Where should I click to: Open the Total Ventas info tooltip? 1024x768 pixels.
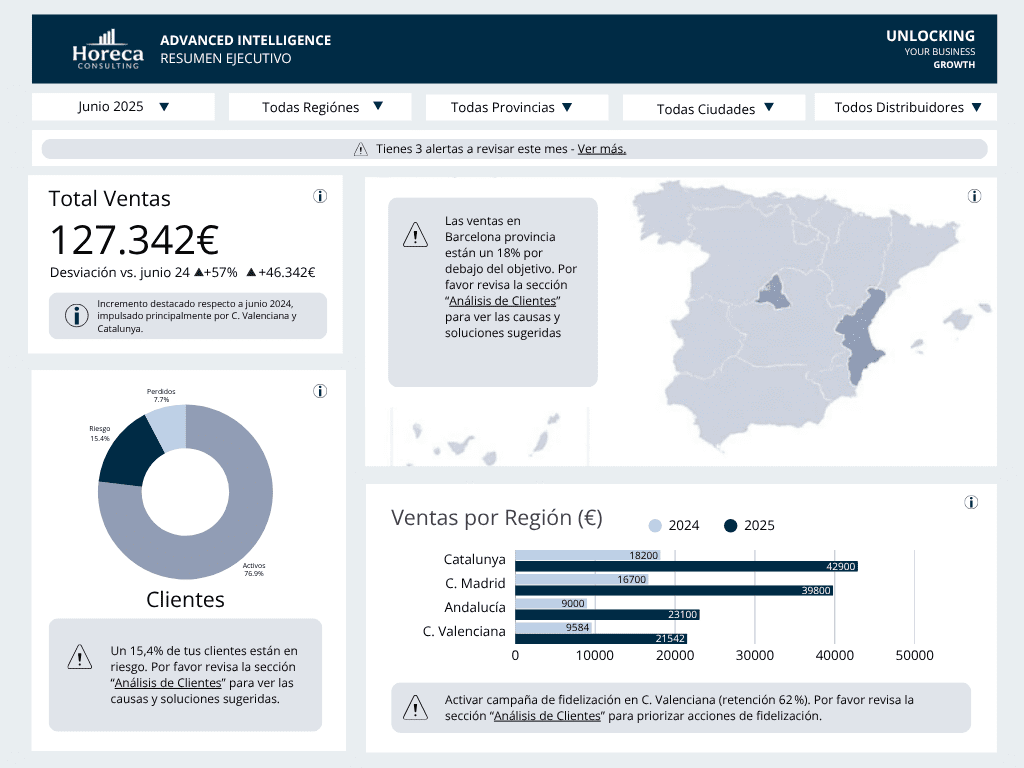[x=320, y=196]
